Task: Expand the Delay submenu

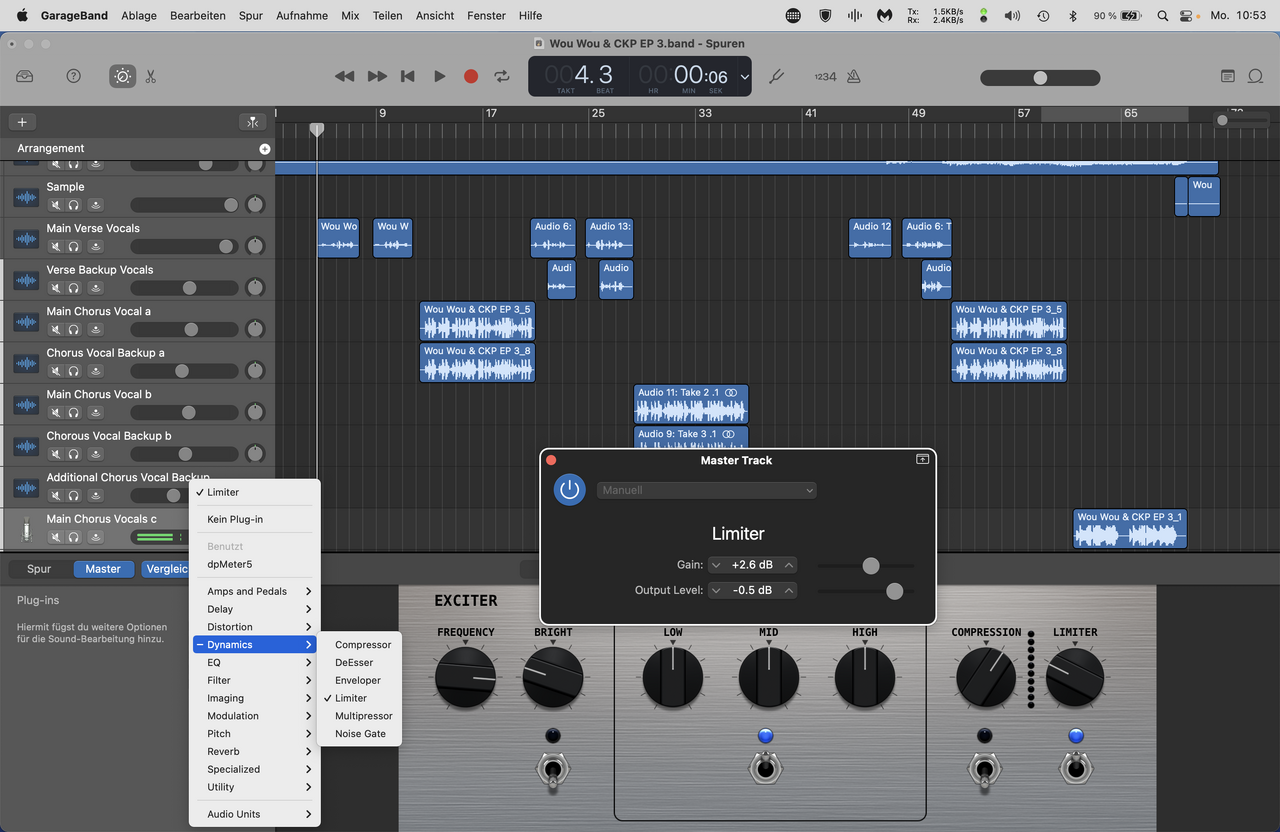Action: (x=255, y=609)
